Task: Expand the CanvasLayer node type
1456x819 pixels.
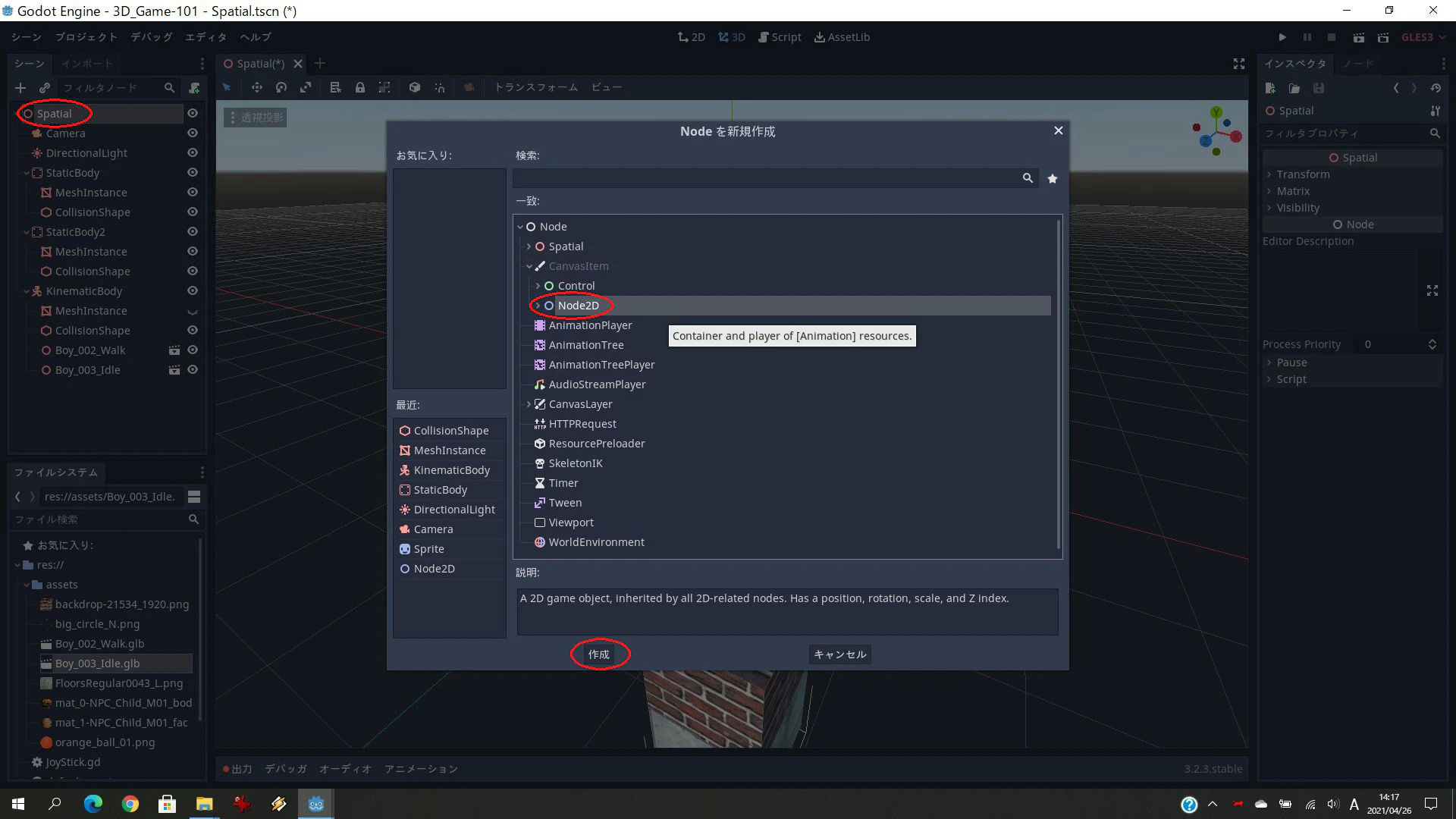Action: point(529,404)
